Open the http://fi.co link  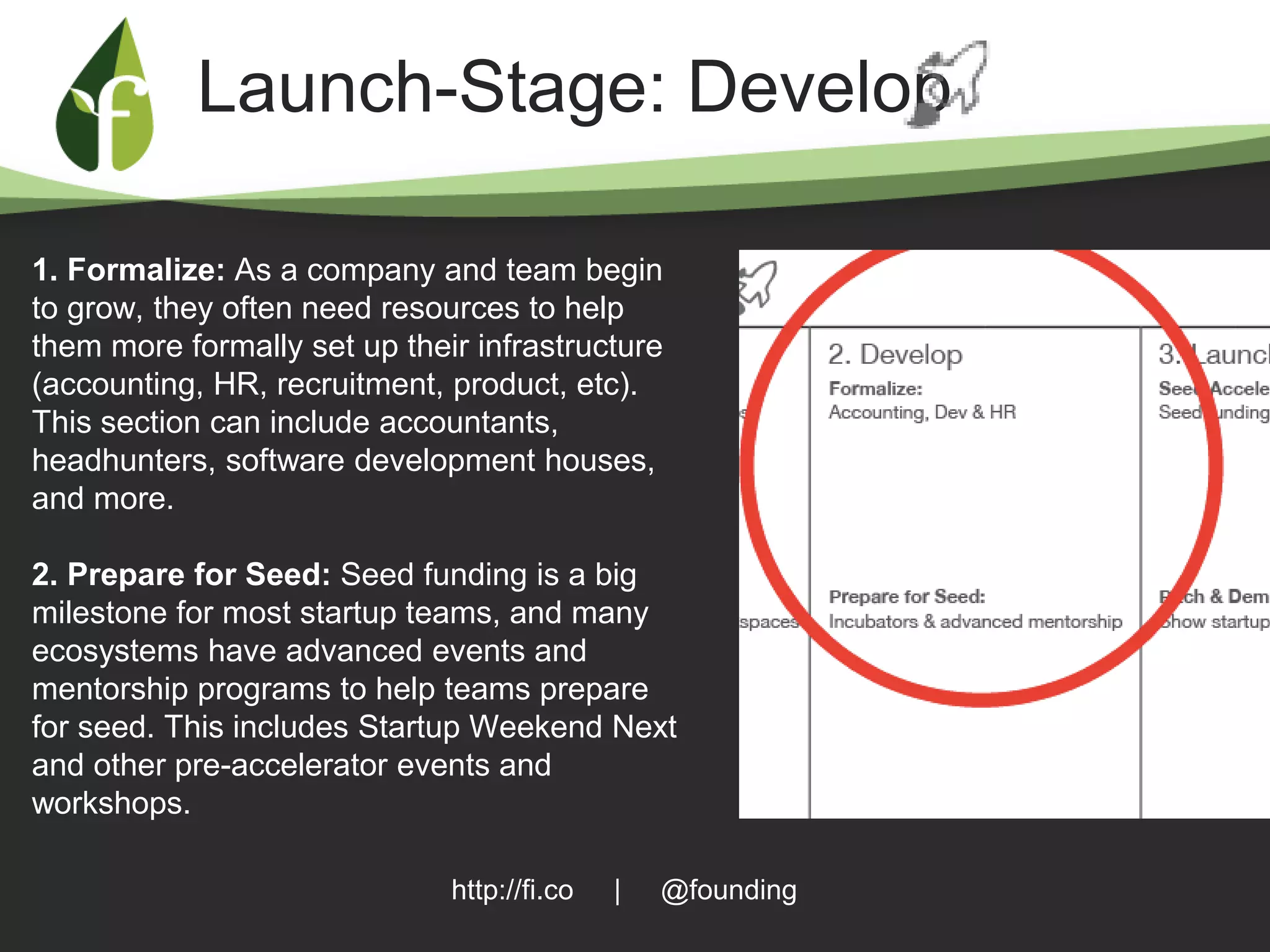(x=512, y=890)
